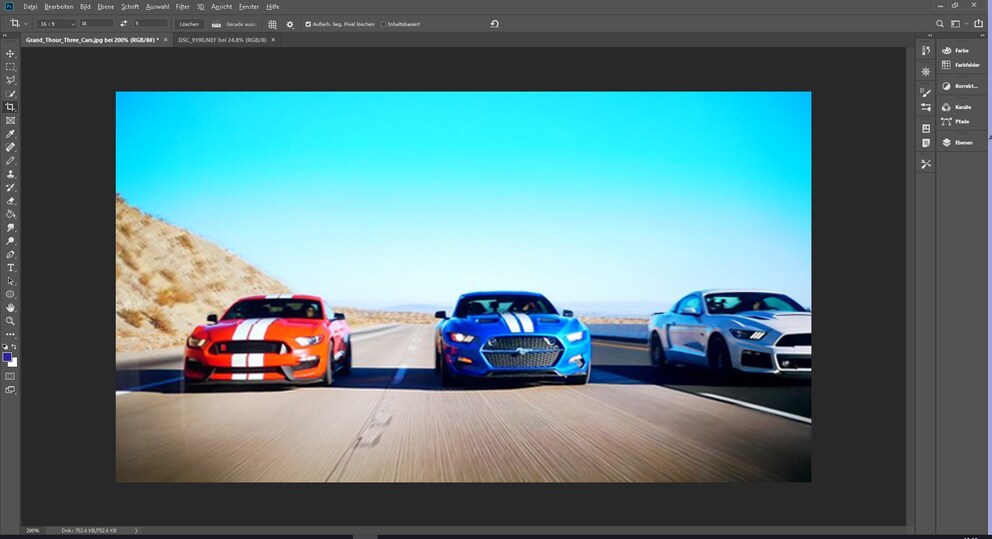Open the brush settings panel icon
The width and height of the screenshot is (992, 539).
point(926,93)
